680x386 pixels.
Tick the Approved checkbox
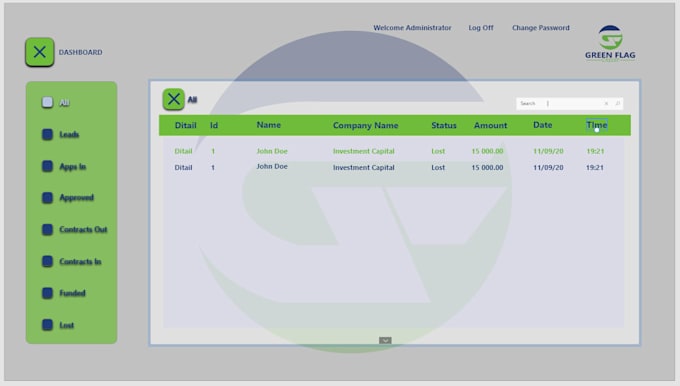point(47,198)
